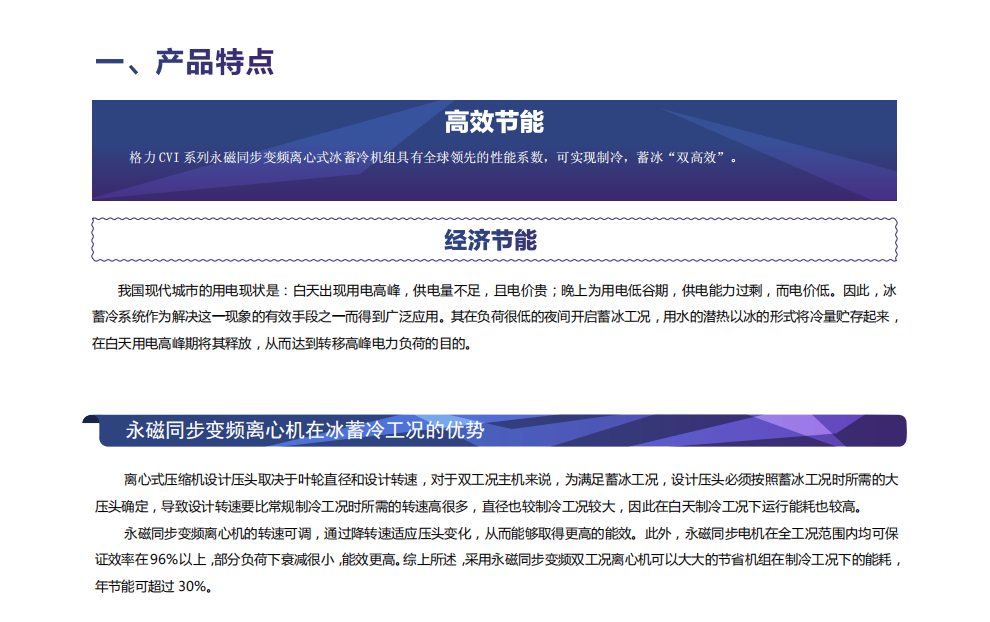
Task: Click the paragraph line starting 我国现代城市的用电现状
Action: click(x=507, y=290)
